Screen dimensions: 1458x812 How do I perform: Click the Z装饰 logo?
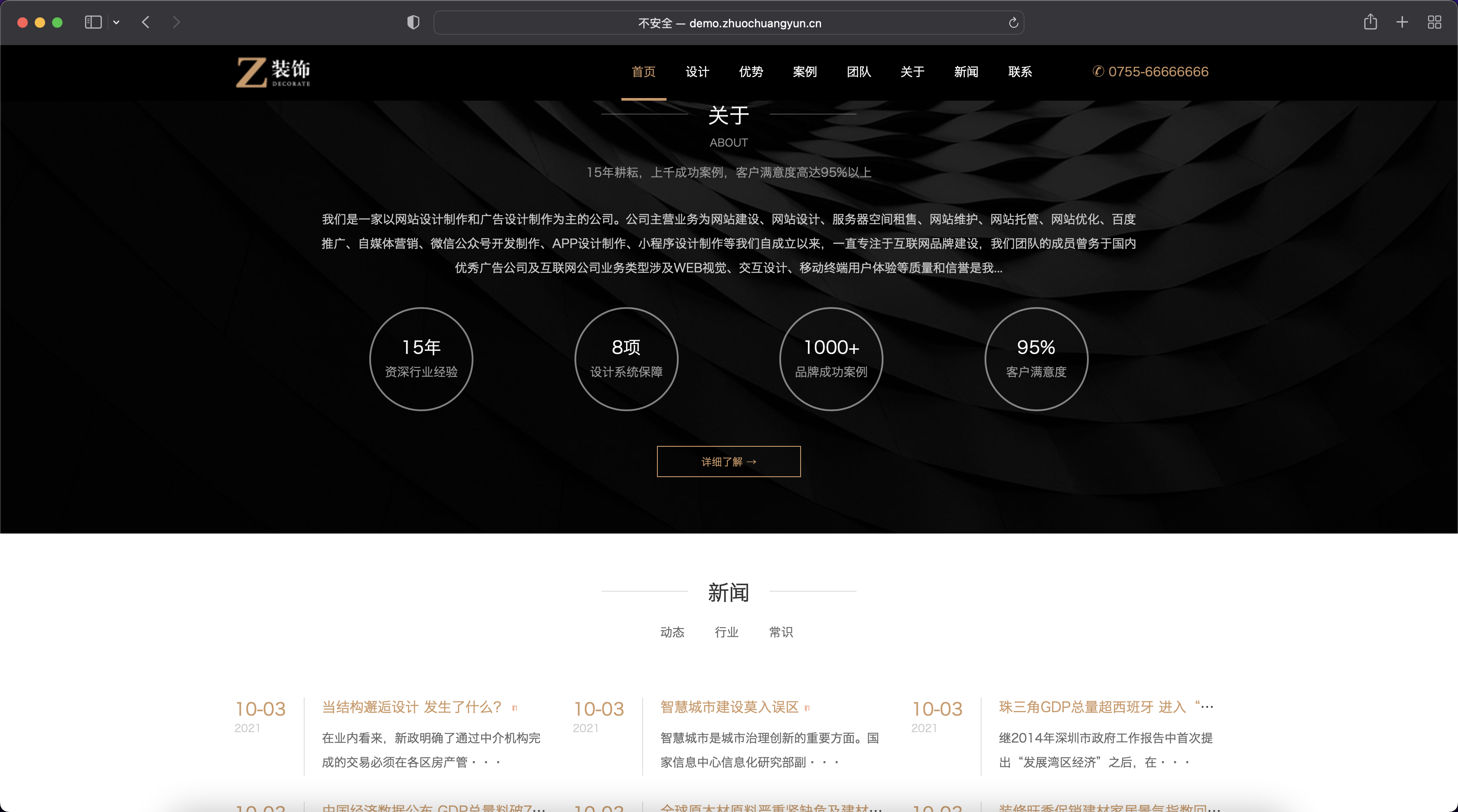273,72
